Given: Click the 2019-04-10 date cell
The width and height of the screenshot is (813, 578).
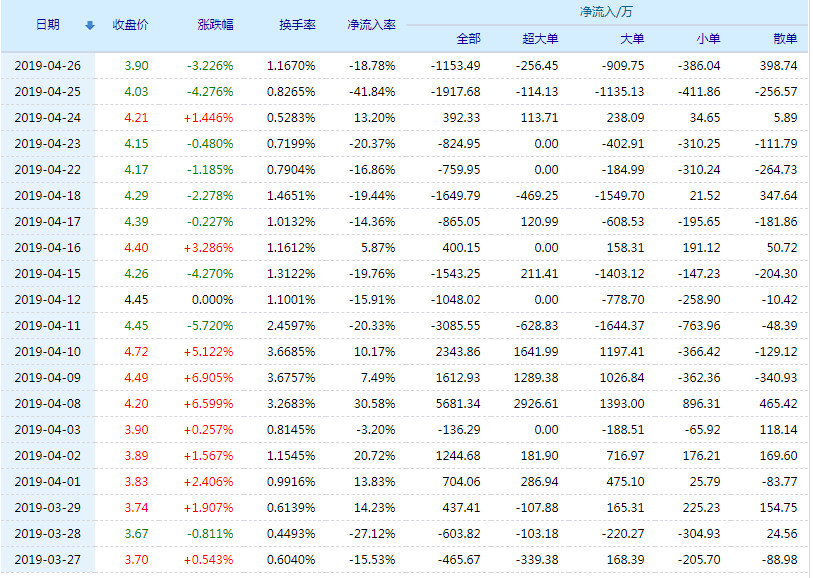Looking at the screenshot, I should tap(47, 352).
